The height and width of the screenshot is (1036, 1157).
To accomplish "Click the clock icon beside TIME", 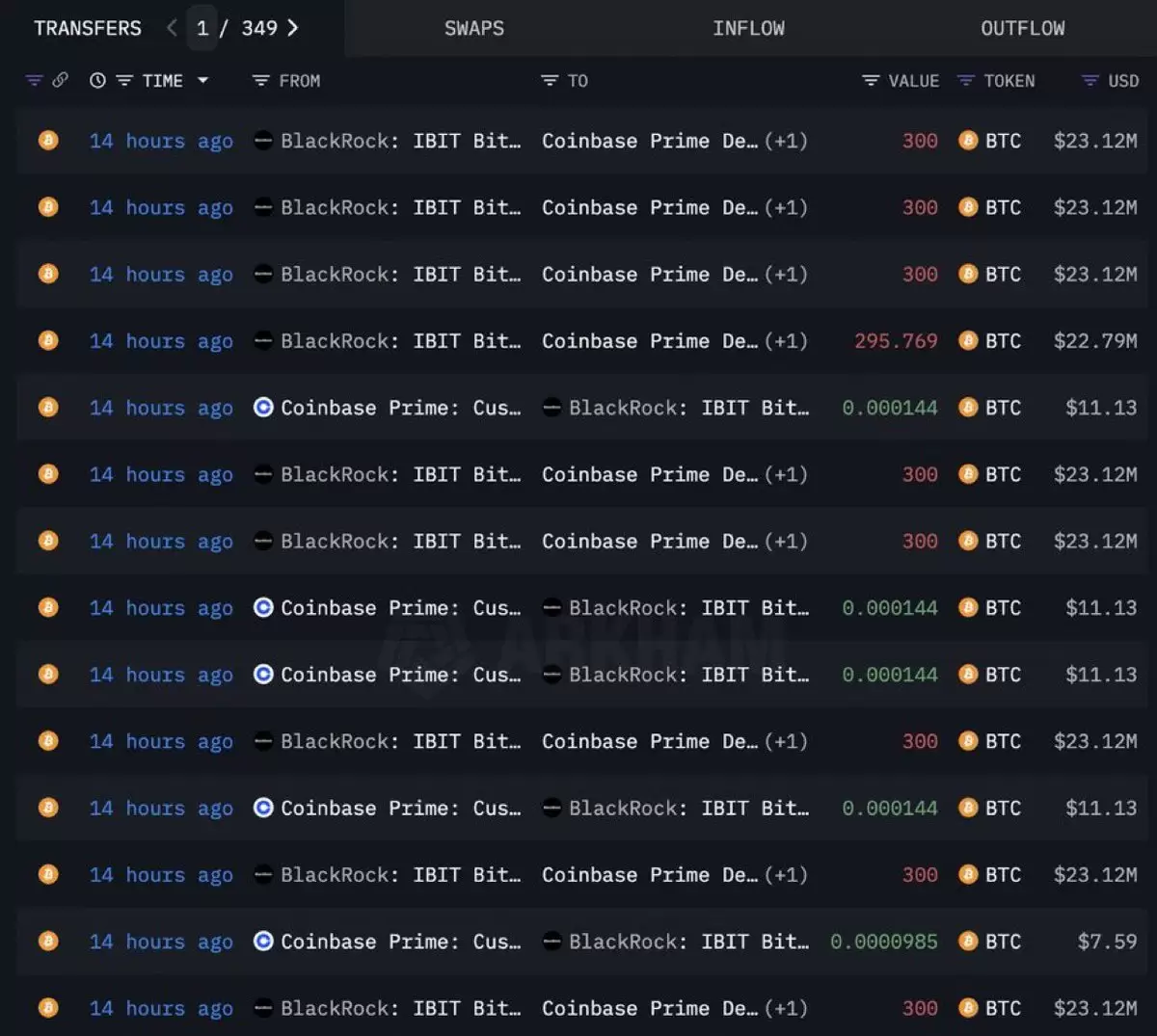I will [97, 81].
